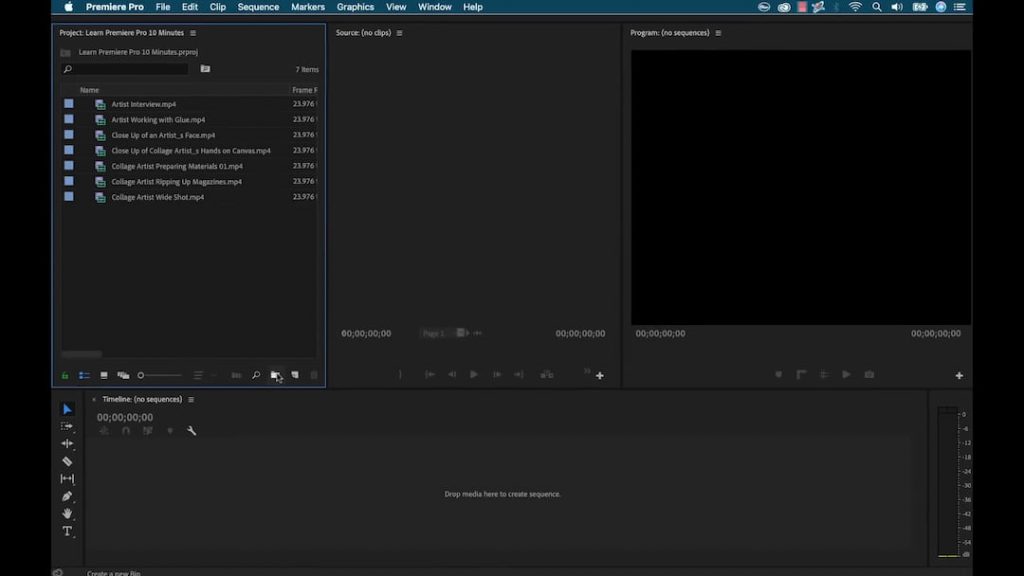Toggle List View in the Project panel
Screen dimensions: 1024x576
click(83, 375)
